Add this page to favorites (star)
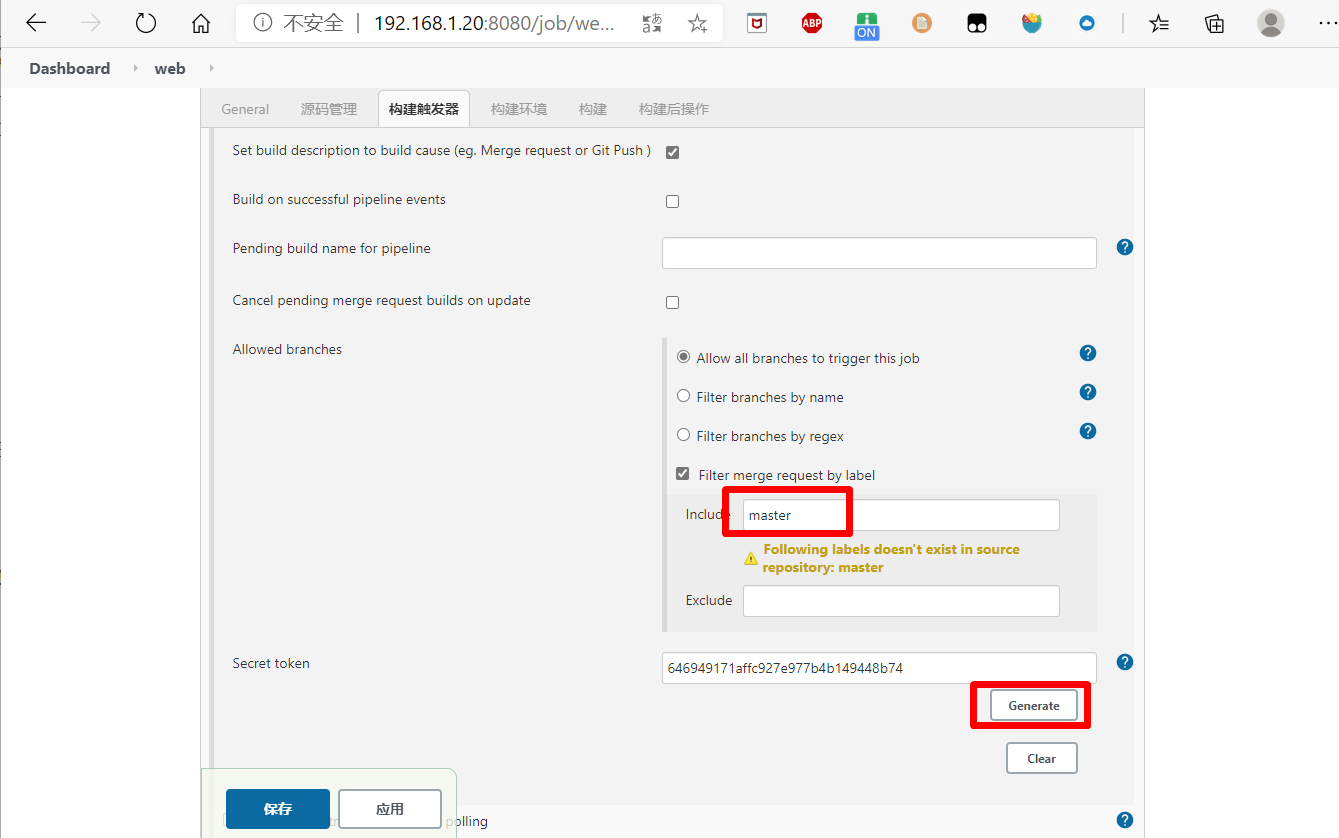Viewport: 1339px width, 838px height. point(698,23)
